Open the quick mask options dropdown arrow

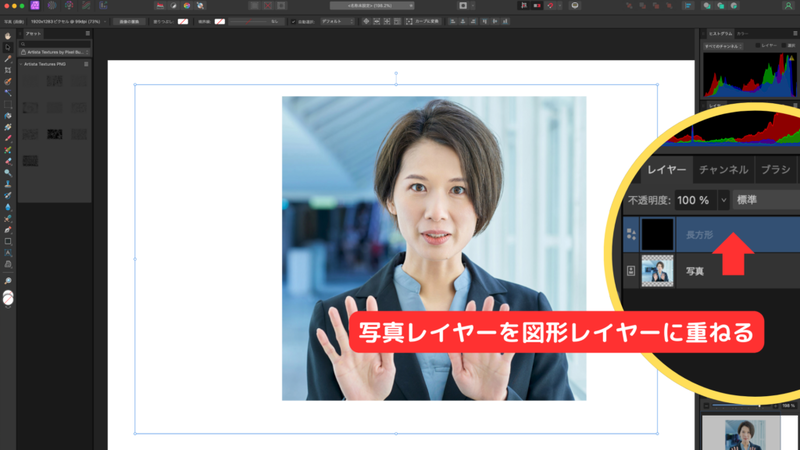pyautogui.click(x=473, y=6)
